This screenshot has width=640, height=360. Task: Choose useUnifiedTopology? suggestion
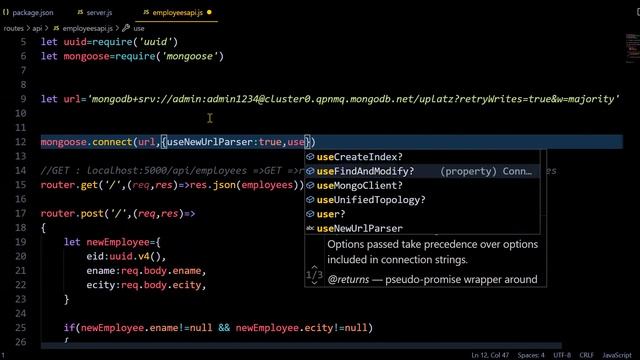tap(422, 200)
